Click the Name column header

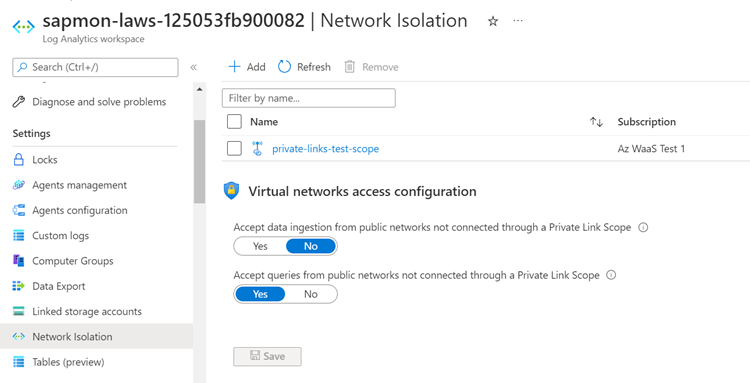point(264,122)
